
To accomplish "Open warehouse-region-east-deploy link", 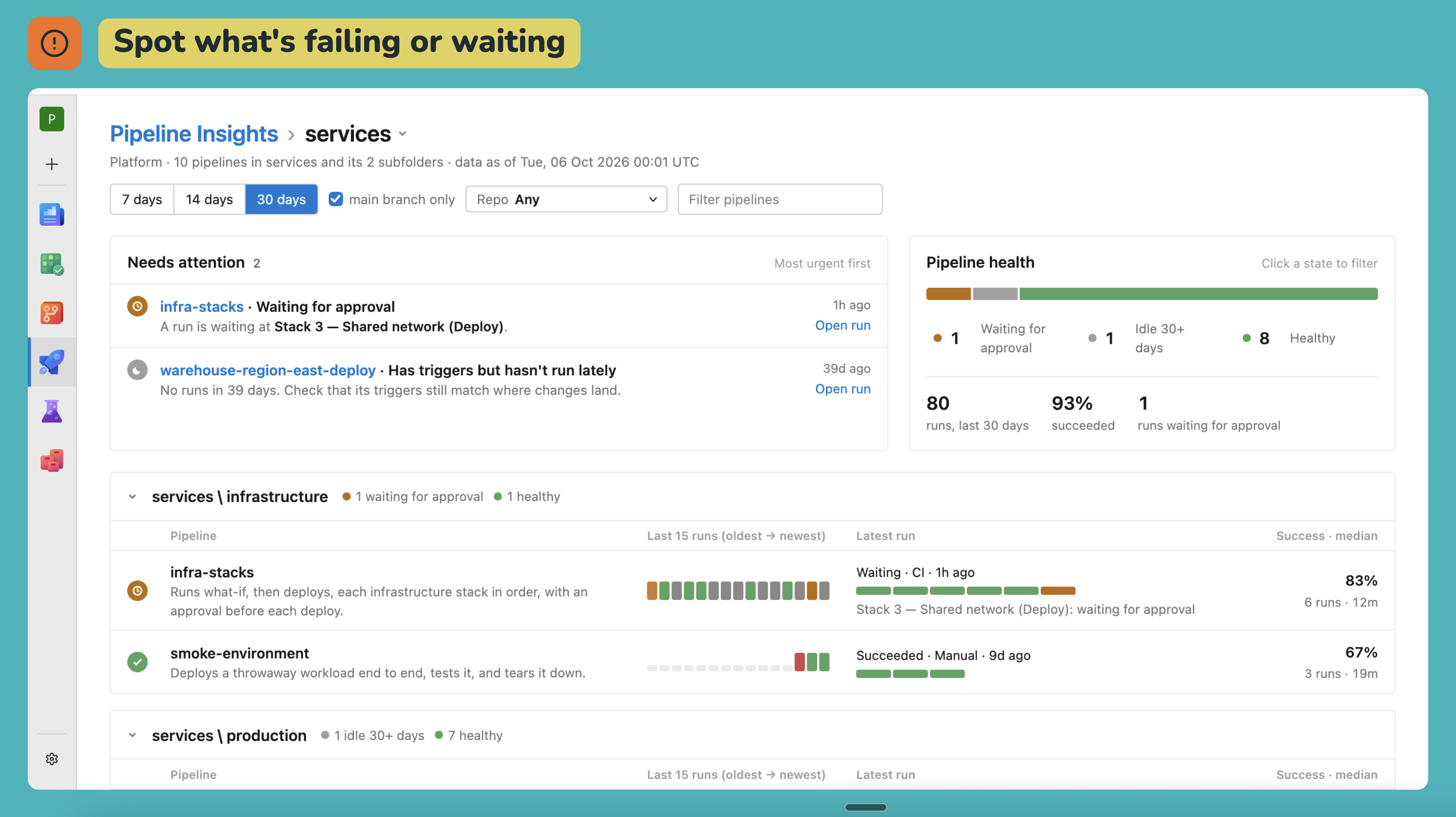I will tap(268, 371).
